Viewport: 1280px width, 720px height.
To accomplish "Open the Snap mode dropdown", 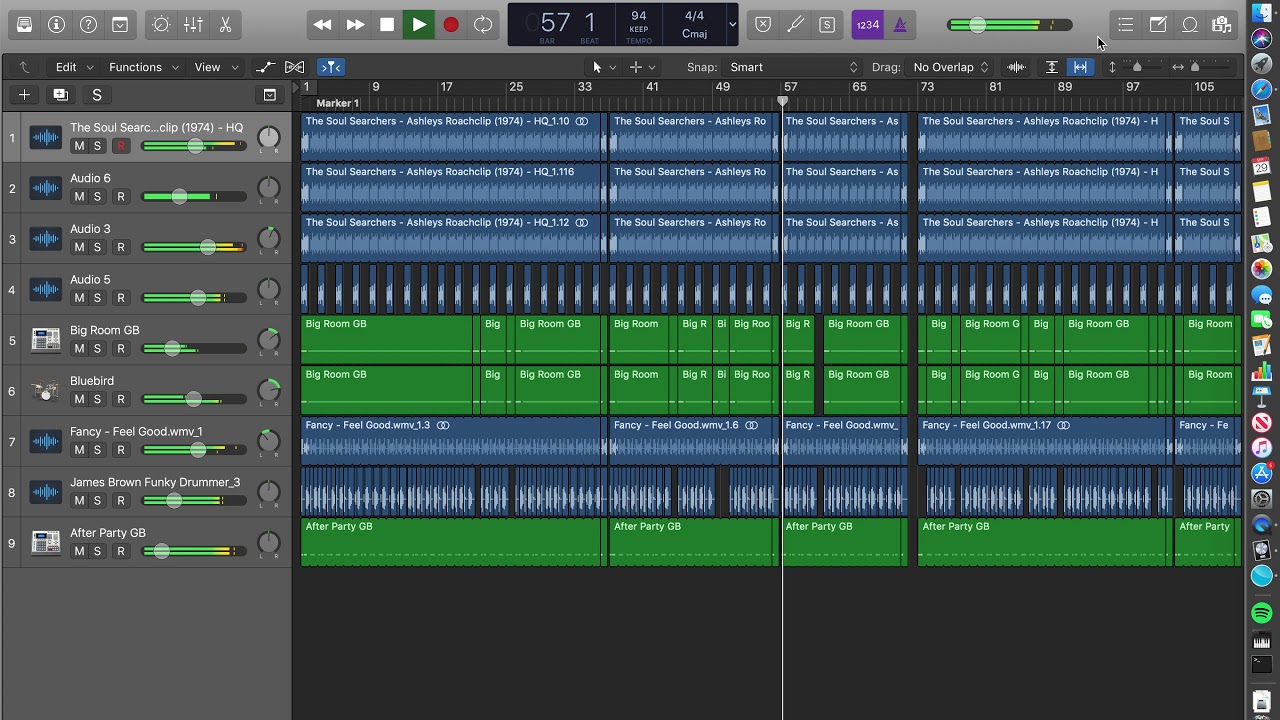I will 794,67.
